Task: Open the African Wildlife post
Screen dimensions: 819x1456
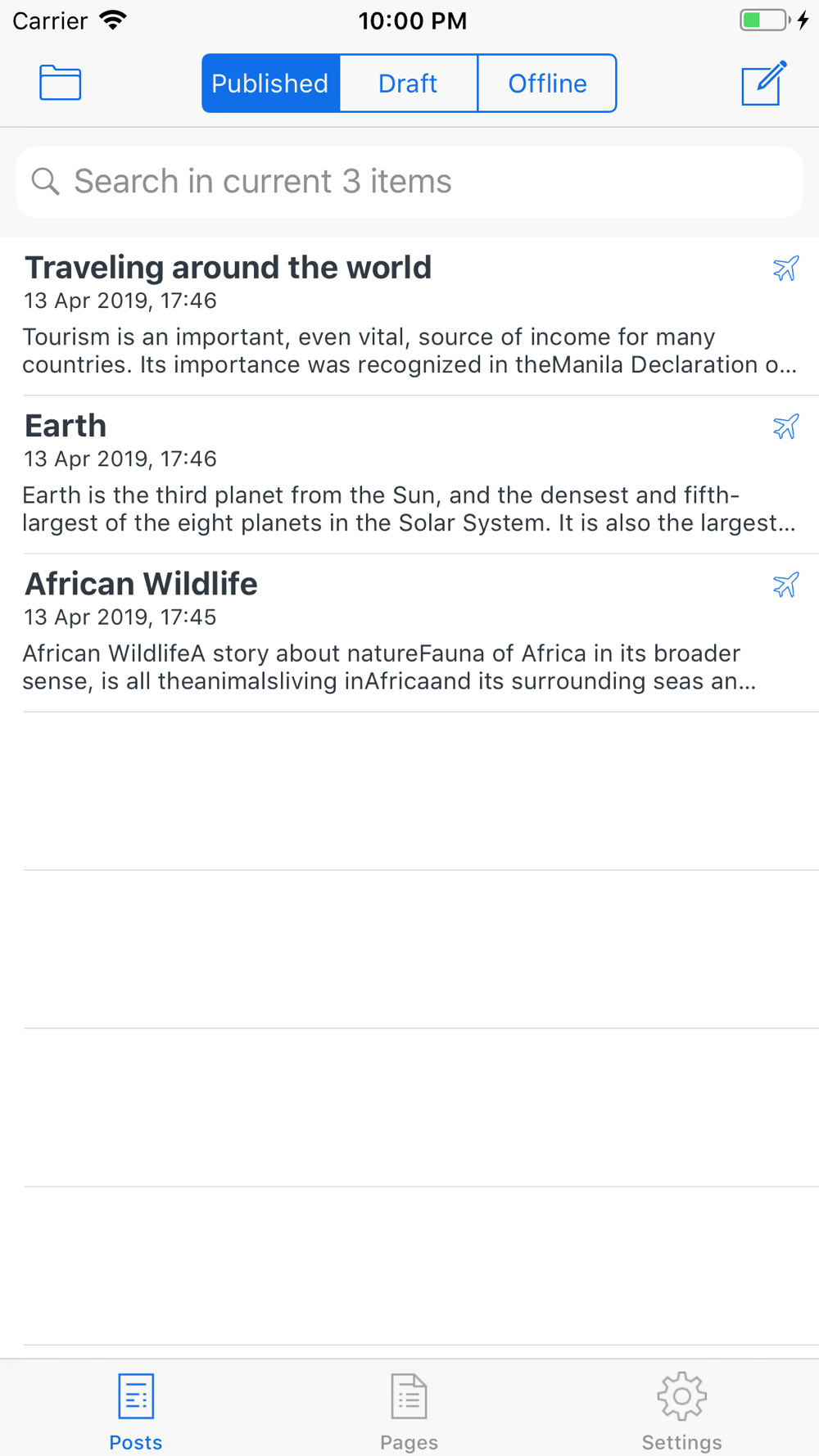Action: click(409, 633)
